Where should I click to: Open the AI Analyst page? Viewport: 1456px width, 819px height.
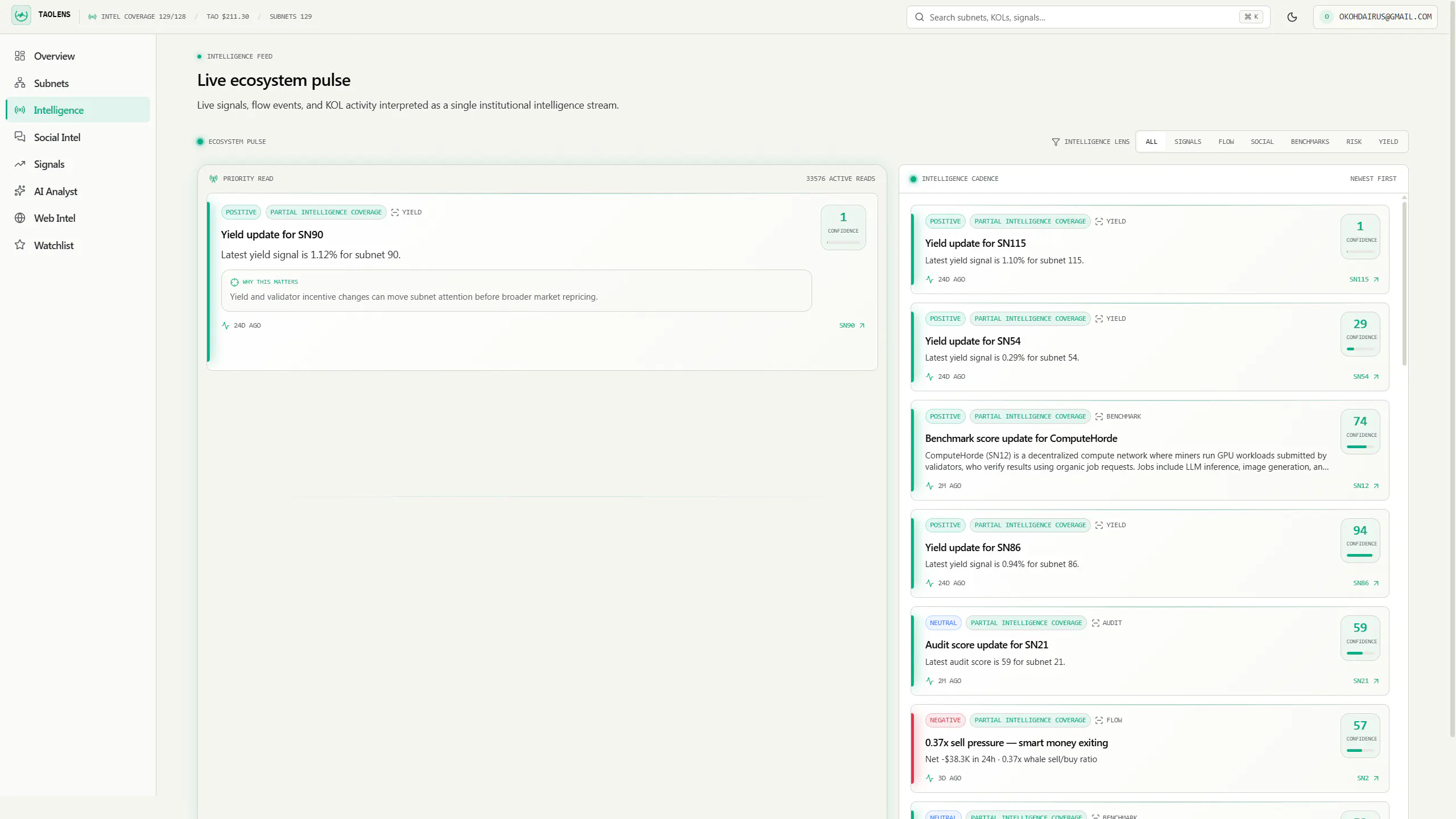tap(78, 191)
